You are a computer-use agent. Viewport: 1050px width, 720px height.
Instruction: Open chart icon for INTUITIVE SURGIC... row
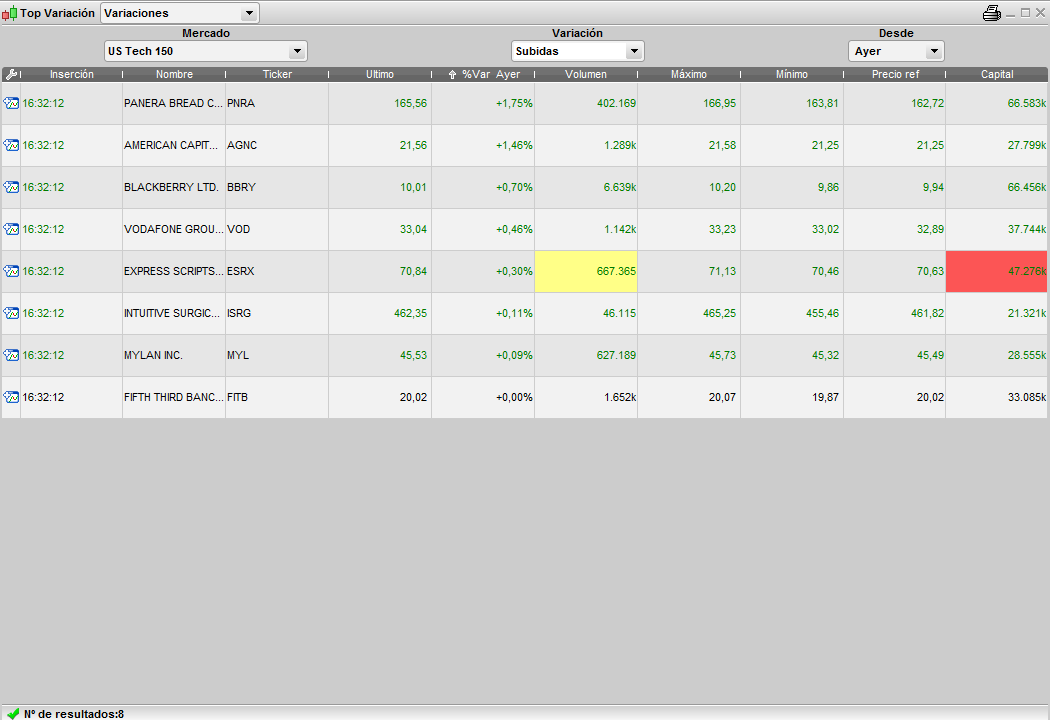tap(11, 313)
